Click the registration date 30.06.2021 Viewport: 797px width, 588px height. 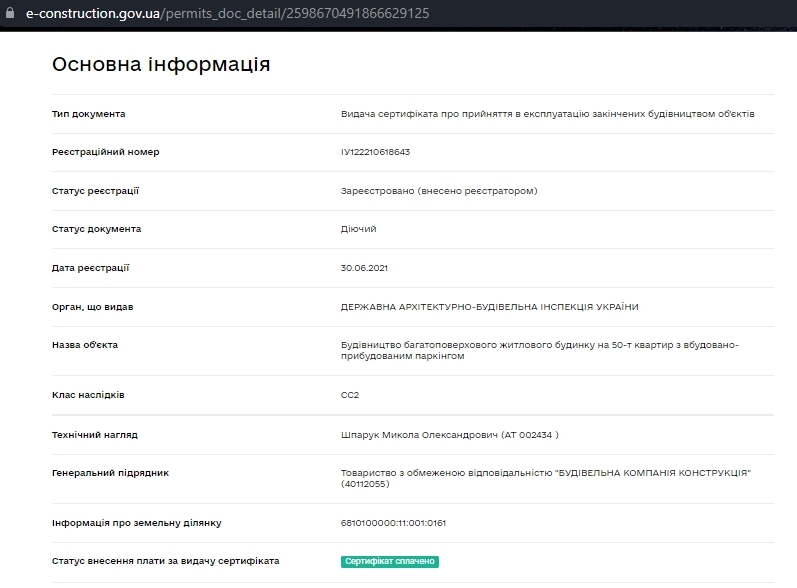coord(364,268)
